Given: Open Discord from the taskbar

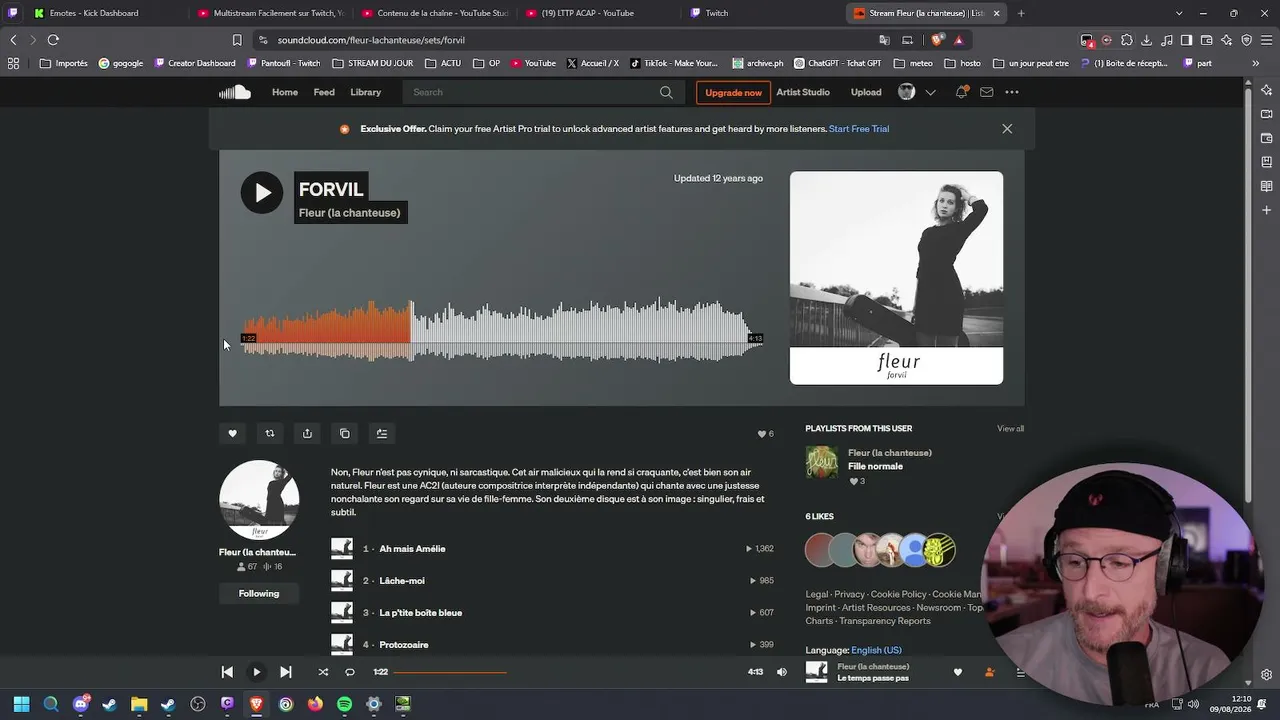Looking at the screenshot, I should pos(80,704).
